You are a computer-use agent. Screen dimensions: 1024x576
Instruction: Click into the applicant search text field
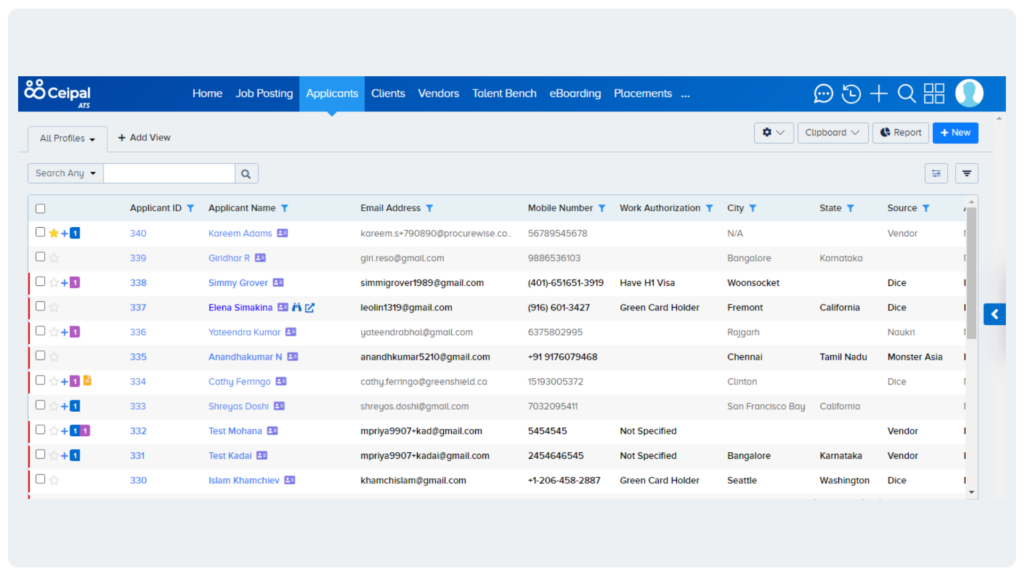click(169, 173)
